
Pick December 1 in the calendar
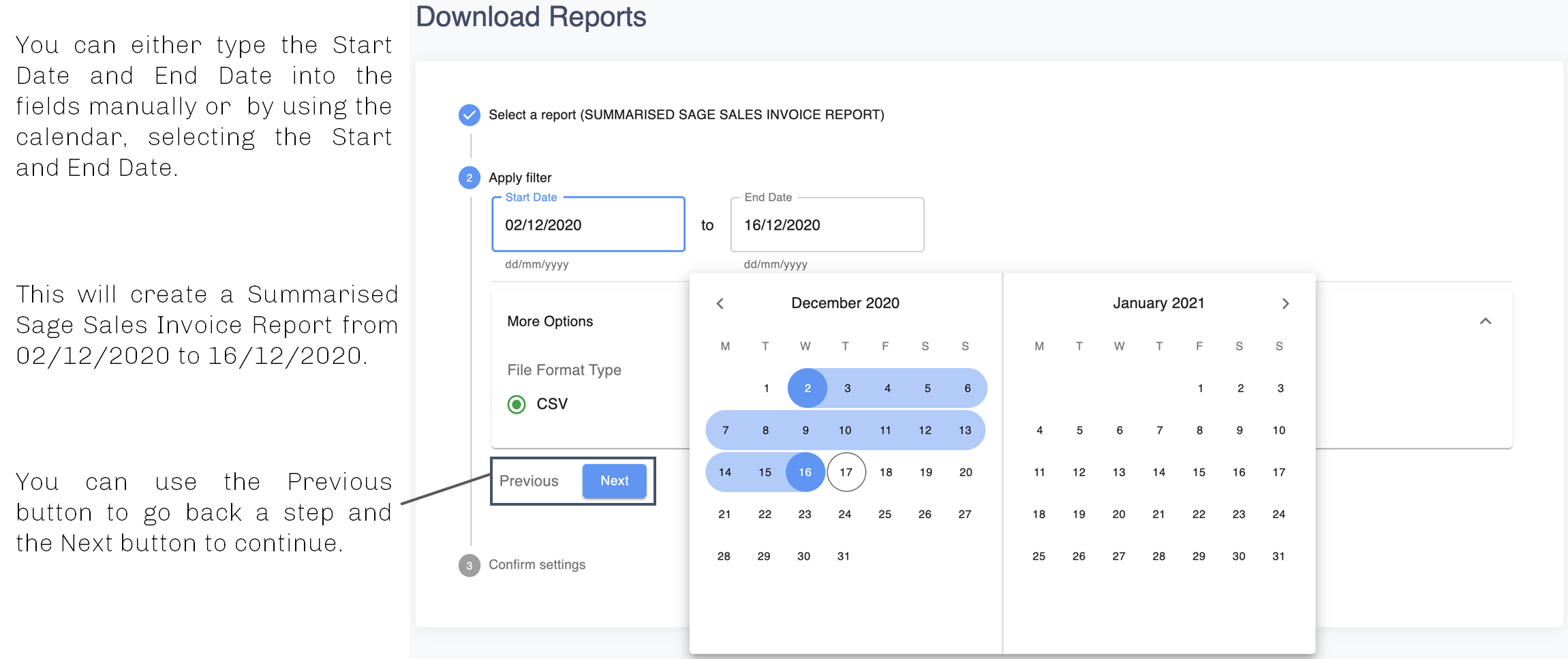(x=766, y=388)
